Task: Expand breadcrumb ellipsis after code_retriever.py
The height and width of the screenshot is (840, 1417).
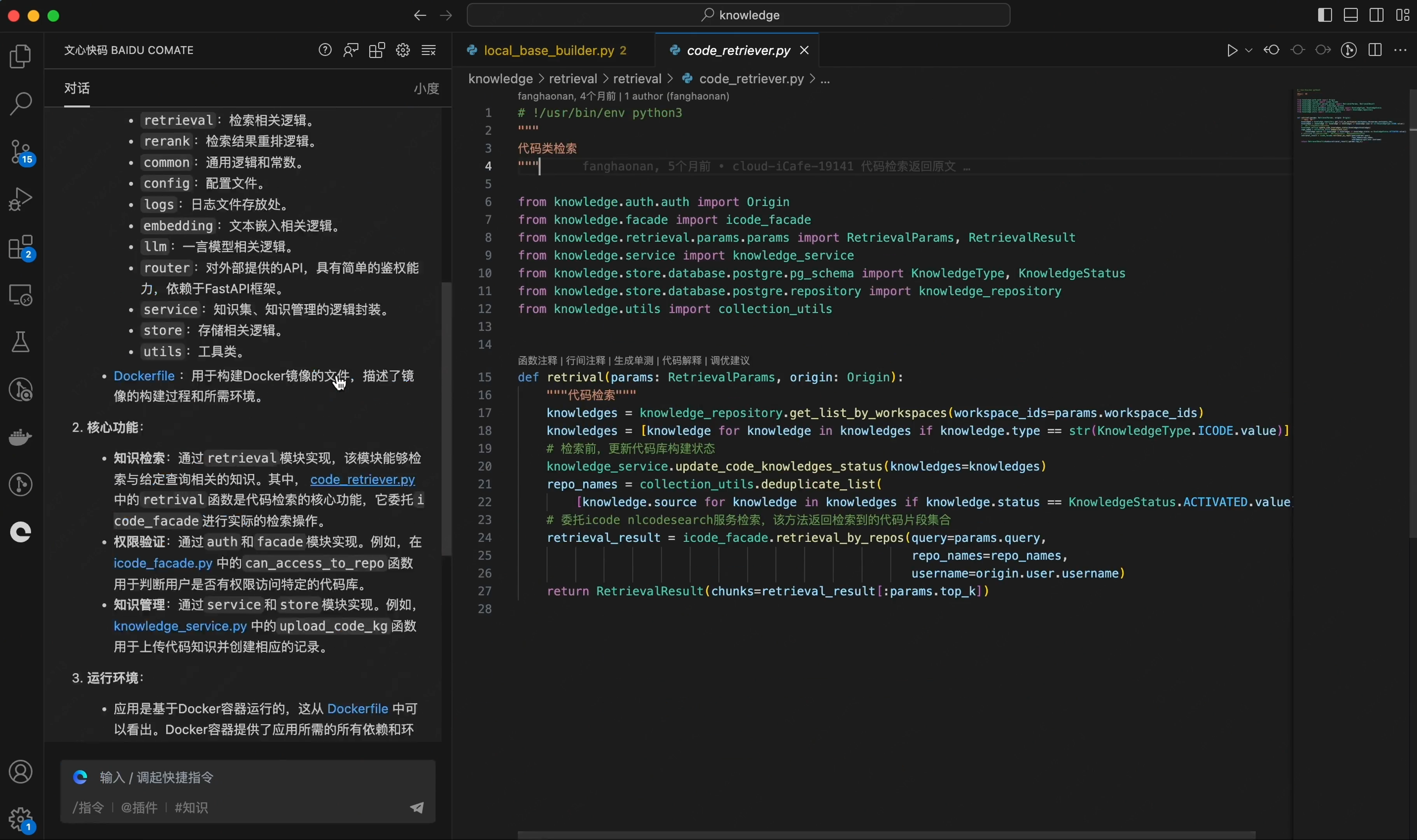Action: 825,79
